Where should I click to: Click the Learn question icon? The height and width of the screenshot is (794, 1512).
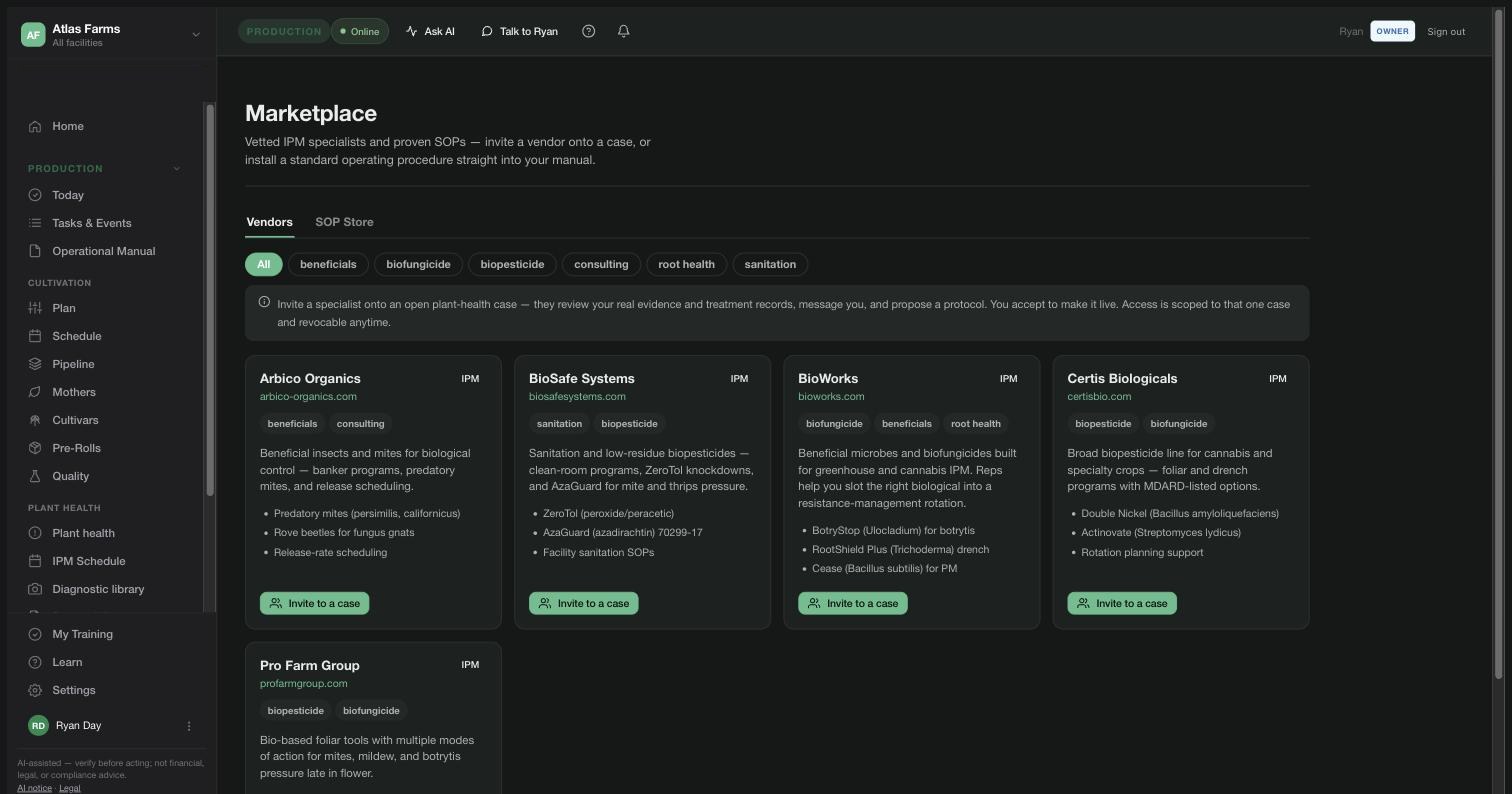tap(35, 662)
